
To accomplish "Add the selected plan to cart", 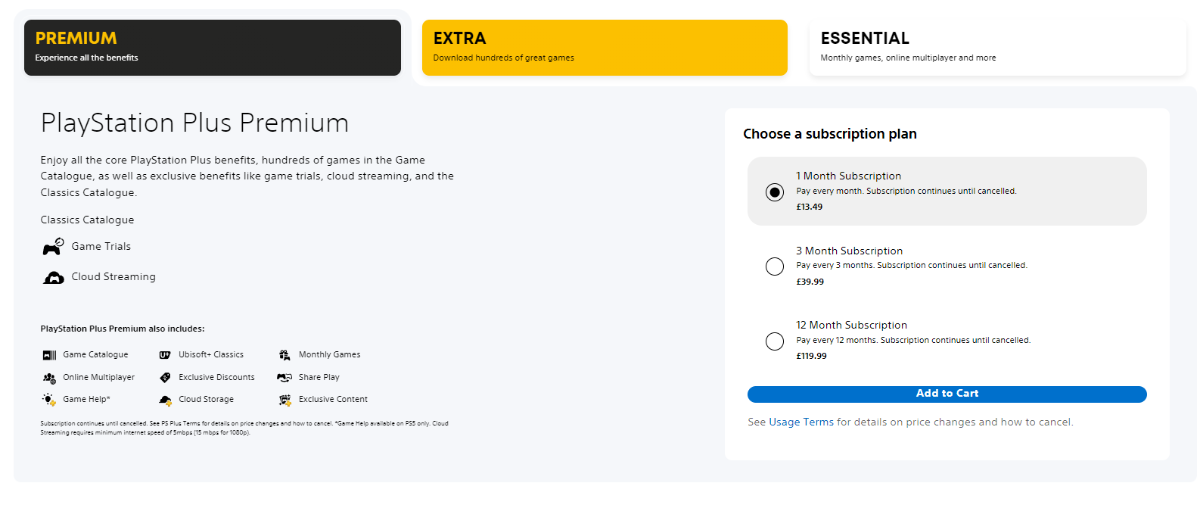I will [947, 394].
